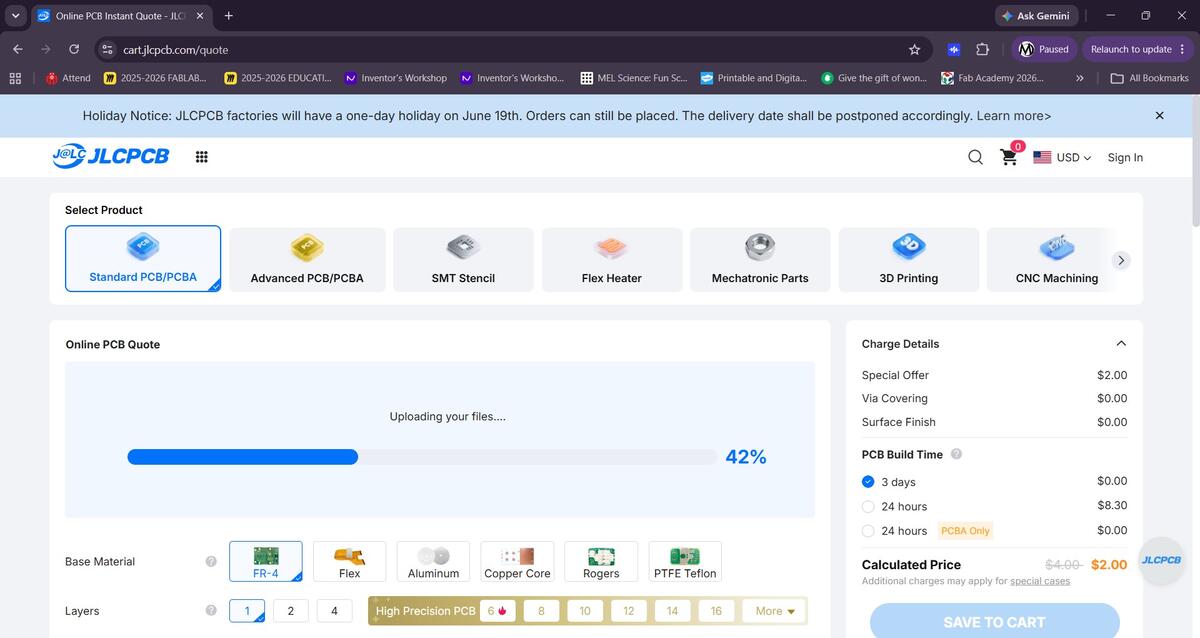Choose 1 layer
1200x638 pixels.
coord(247,611)
